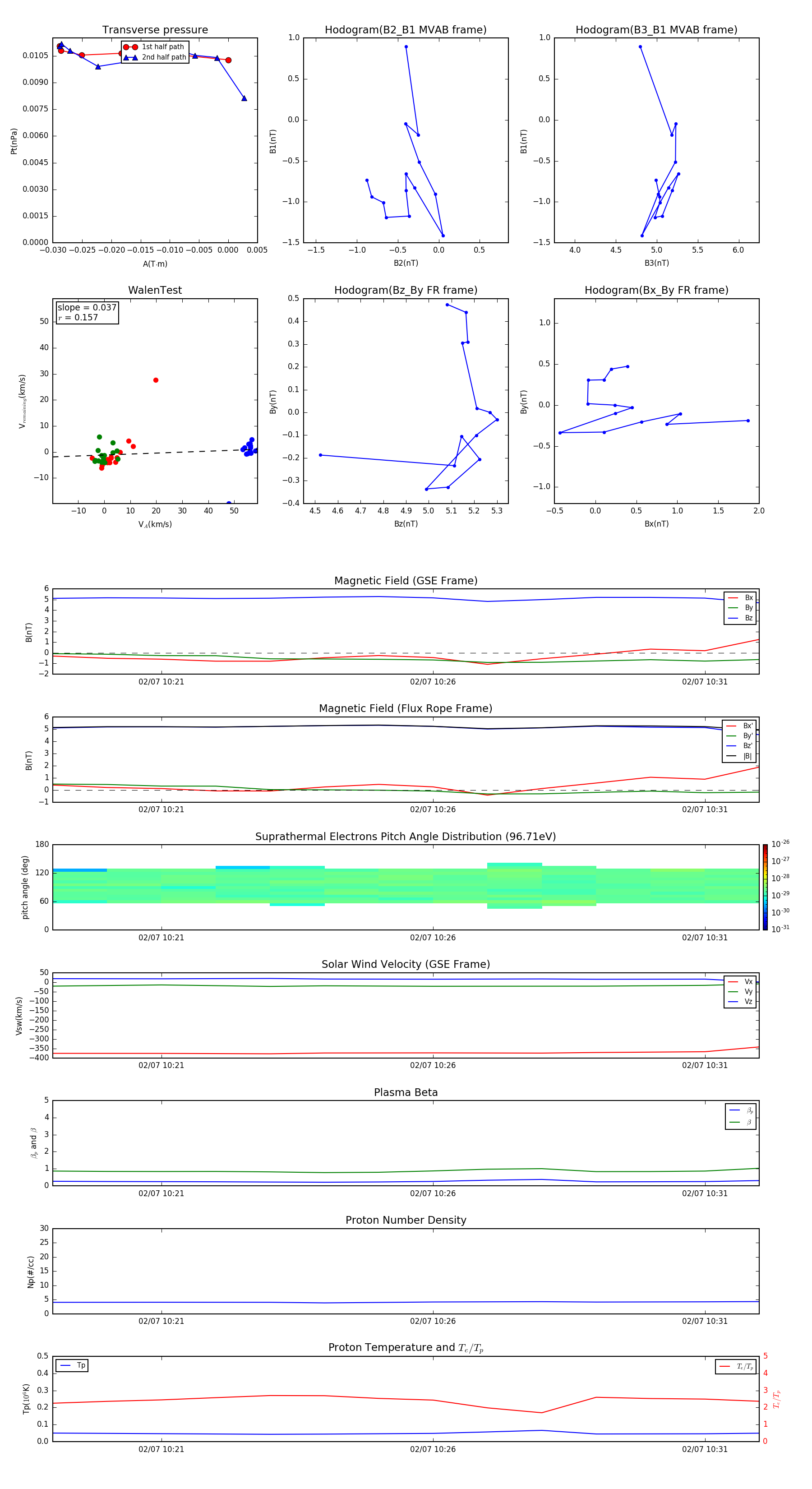Viewport: 812px width, 1489px height.
Task: Click the pitch angle spectrogram color bar
Action: coord(765,887)
